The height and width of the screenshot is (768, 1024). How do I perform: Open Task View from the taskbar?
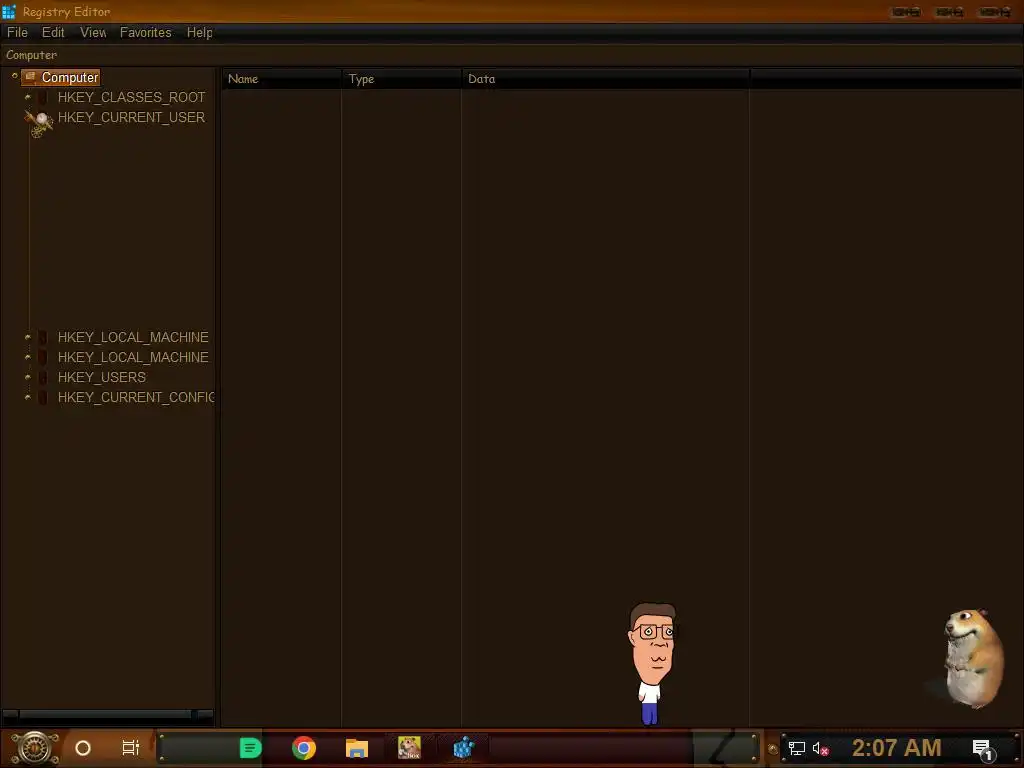tap(131, 748)
